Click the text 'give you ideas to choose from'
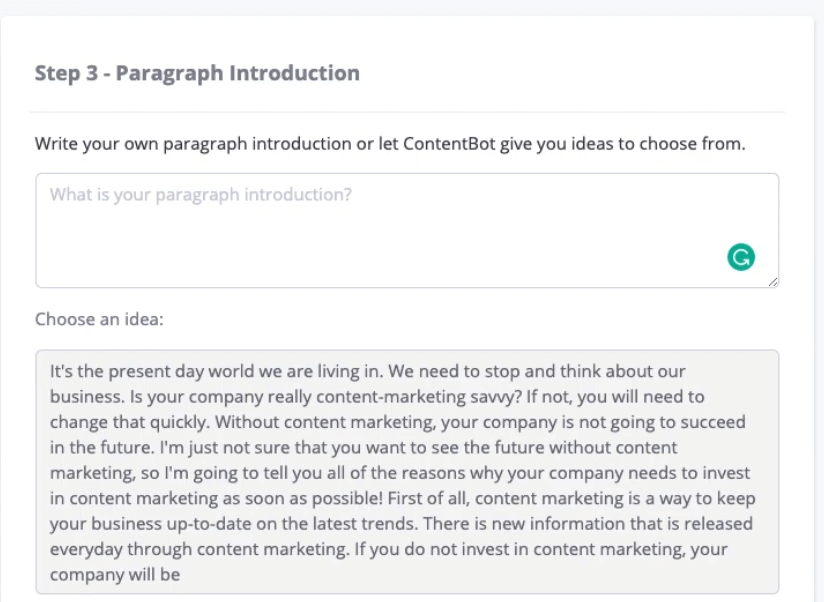This screenshot has height=602, width=824. coord(622,143)
